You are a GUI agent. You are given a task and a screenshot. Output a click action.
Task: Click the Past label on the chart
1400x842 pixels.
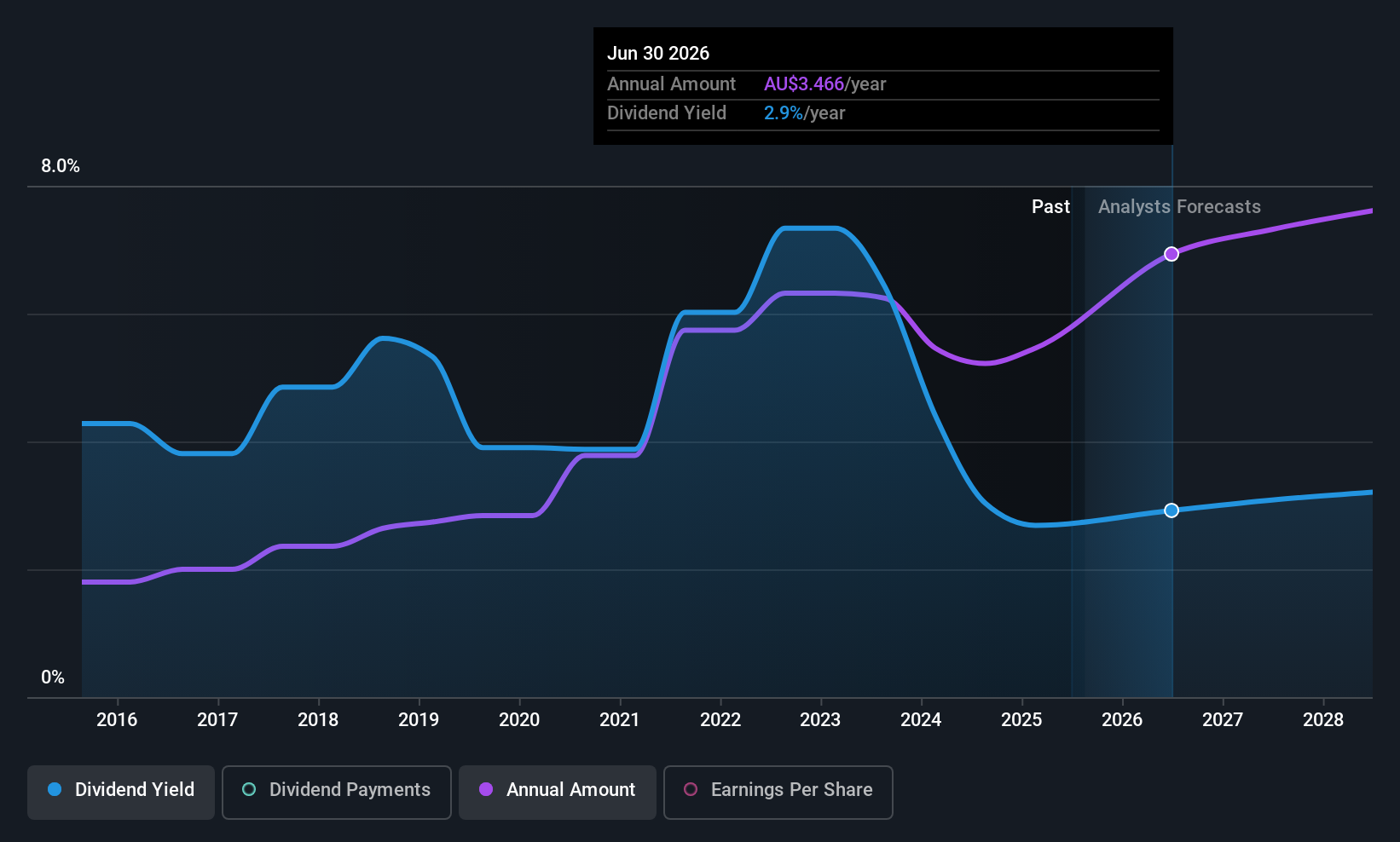(1050, 207)
